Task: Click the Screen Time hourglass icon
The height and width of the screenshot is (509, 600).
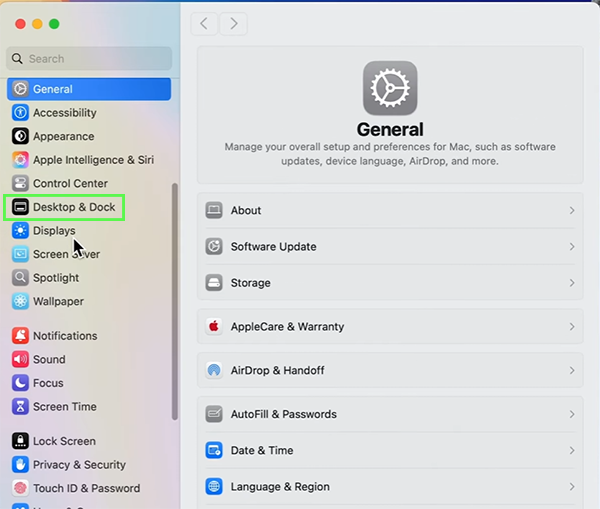Action: (x=20, y=406)
